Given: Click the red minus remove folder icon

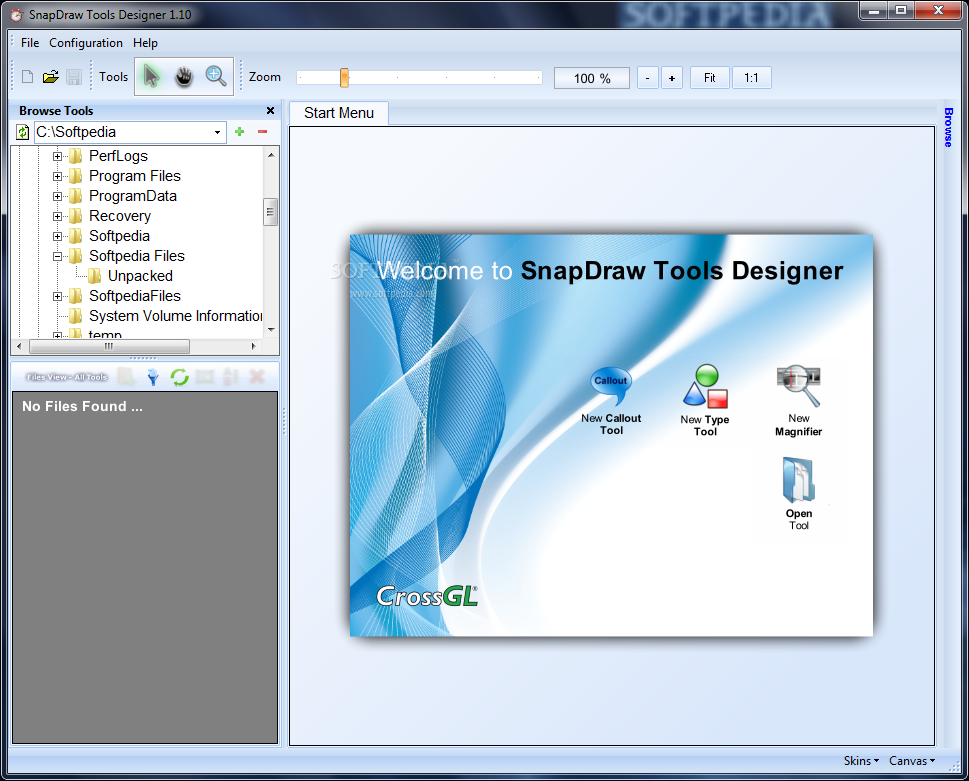Looking at the screenshot, I should 263,132.
